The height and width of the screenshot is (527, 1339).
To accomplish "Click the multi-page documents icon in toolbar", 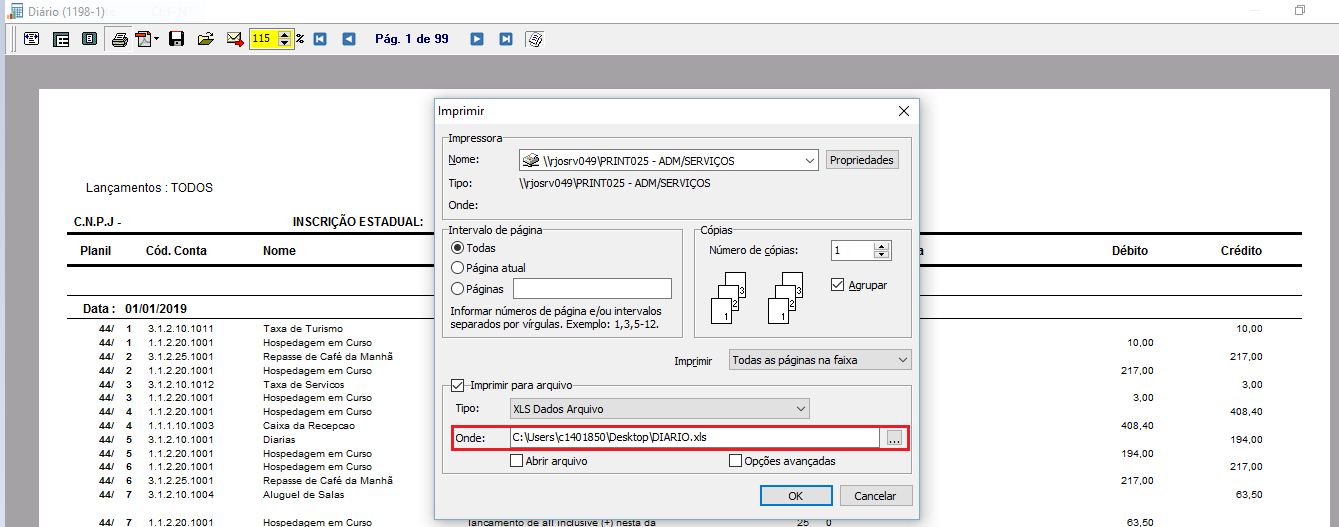I will pyautogui.click(x=535, y=39).
